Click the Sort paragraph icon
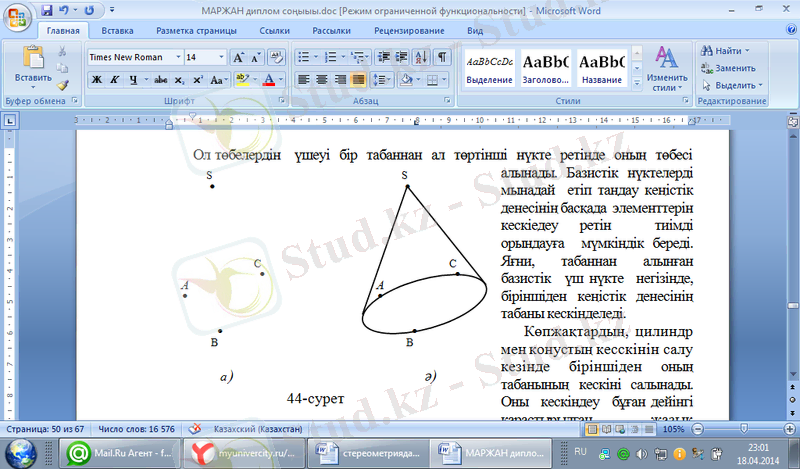Image resolution: width=800 pixels, height=469 pixels. click(x=423, y=58)
